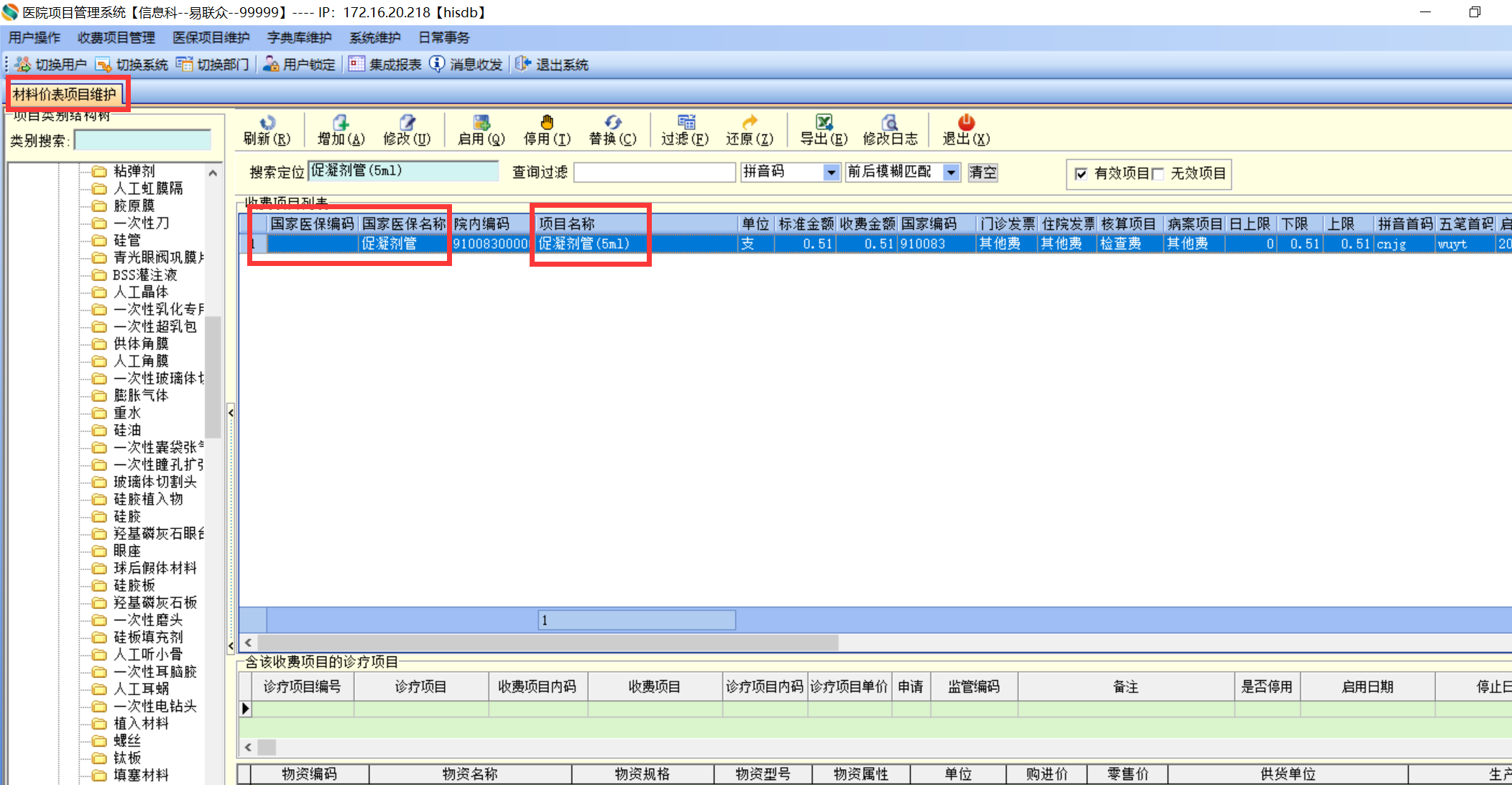Screen dimensions: 1512x785
Task: Select the 人工晶体 tree folder
Action: pos(141,292)
